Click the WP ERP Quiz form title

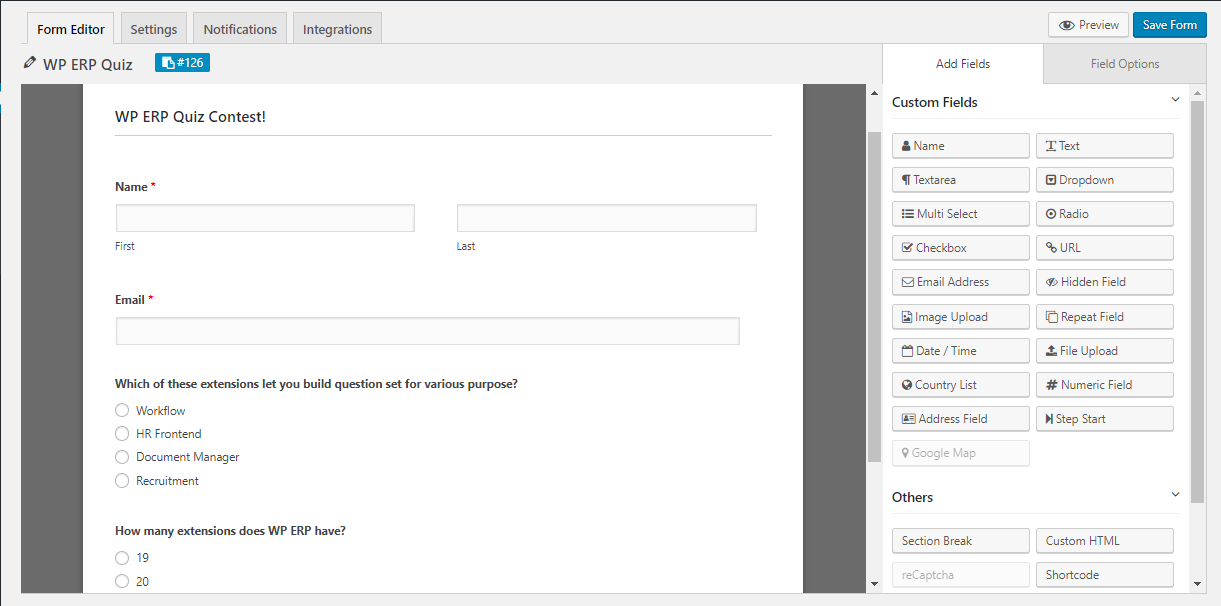point(88,64)
